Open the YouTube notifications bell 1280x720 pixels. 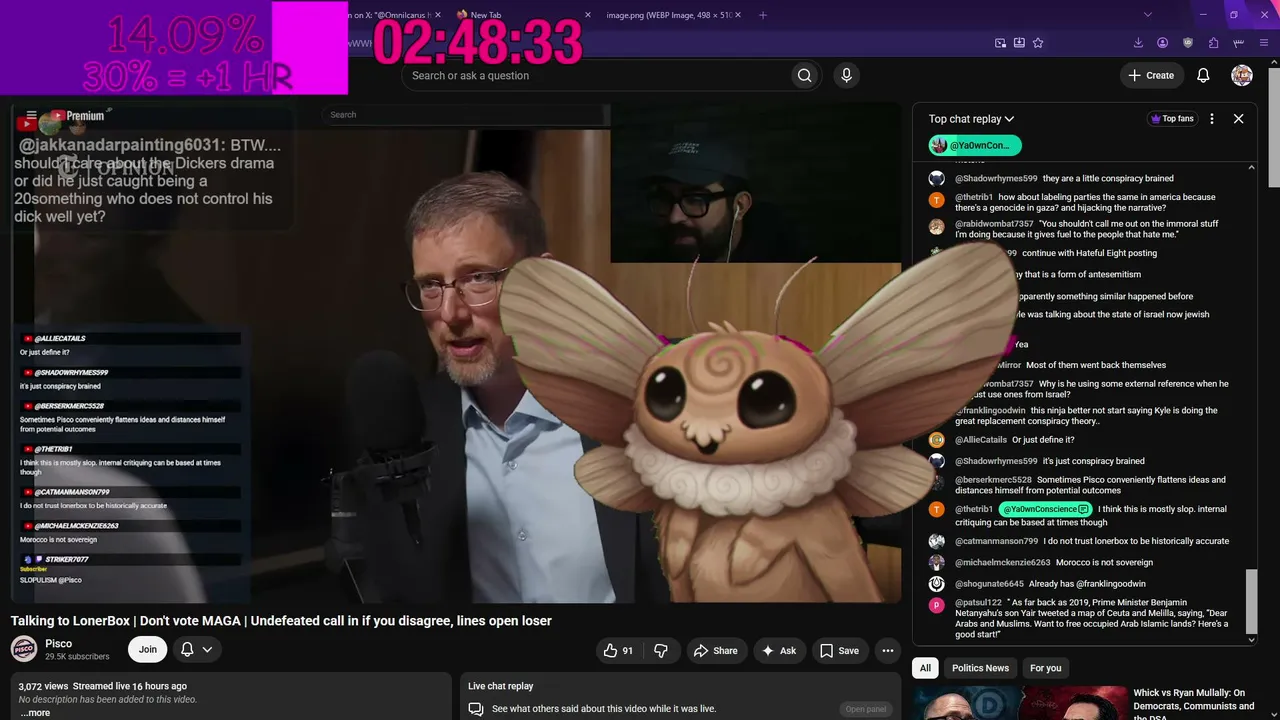[1203, 75]
